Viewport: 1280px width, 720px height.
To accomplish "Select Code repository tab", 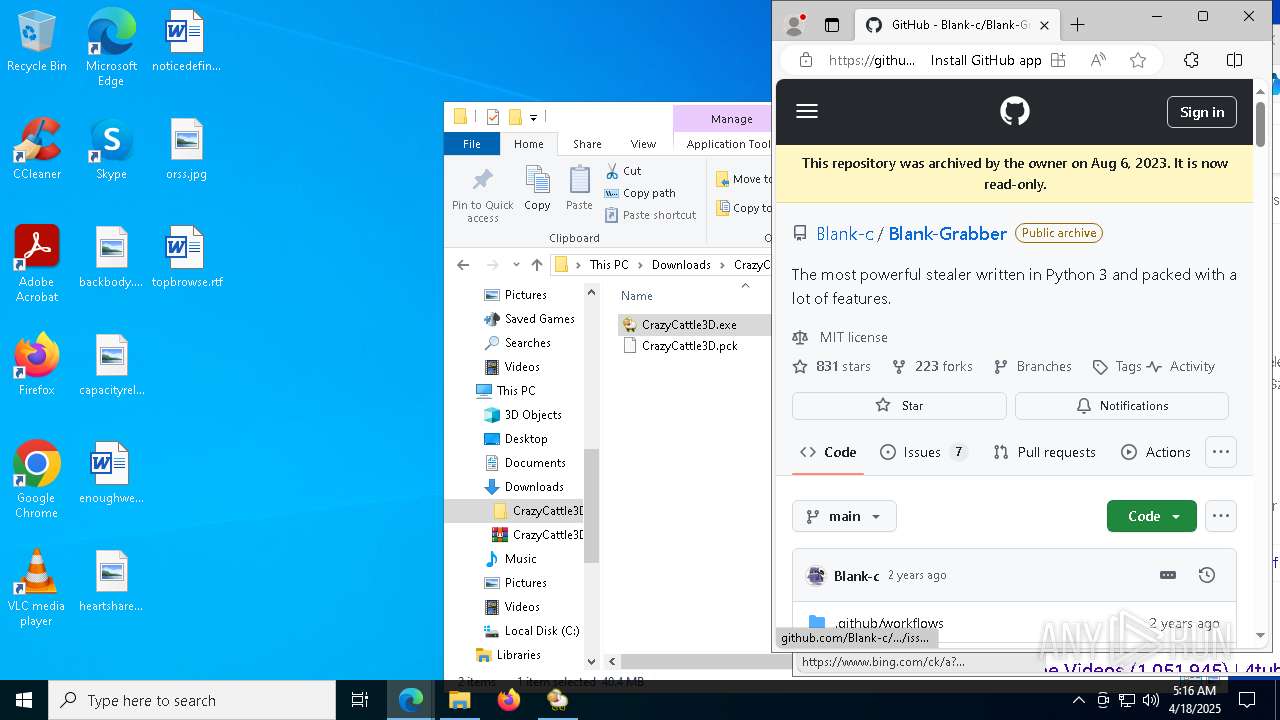I will point(828,452).
